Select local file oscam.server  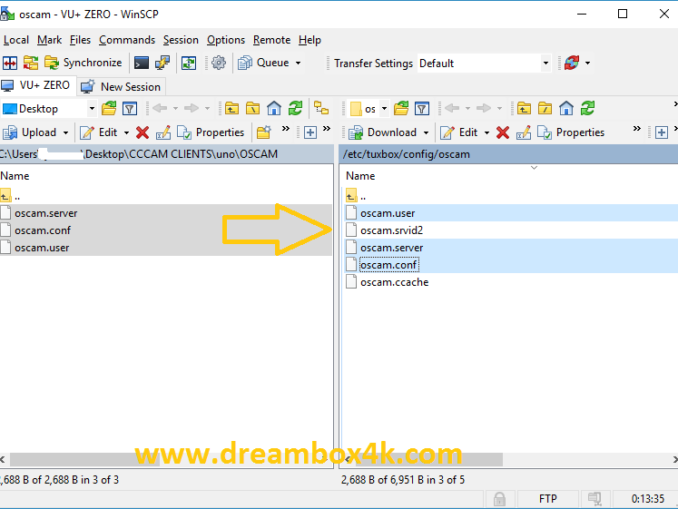point(46,213)
